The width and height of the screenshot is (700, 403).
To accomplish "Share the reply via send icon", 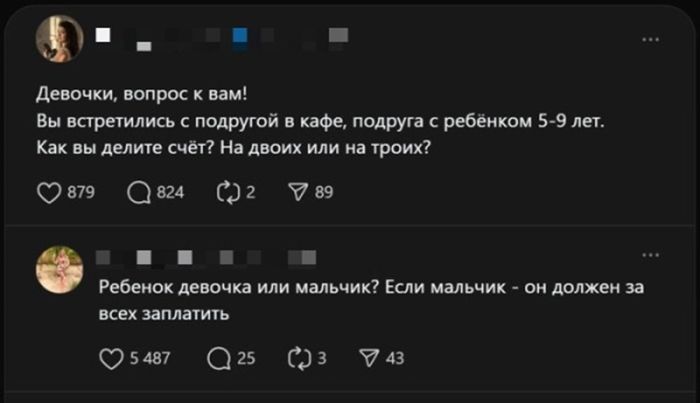I will (x=368, y=359).
